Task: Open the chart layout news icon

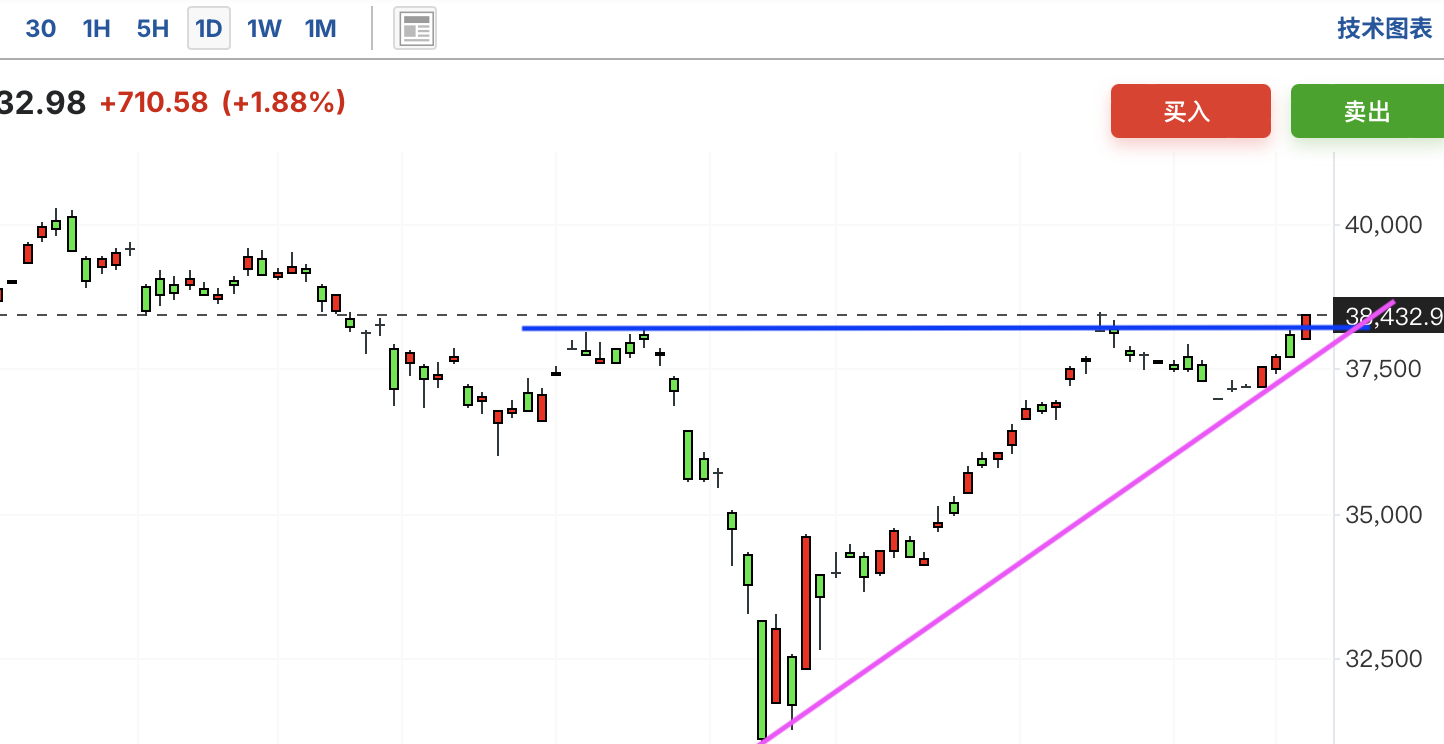Action: coord(415,28)
